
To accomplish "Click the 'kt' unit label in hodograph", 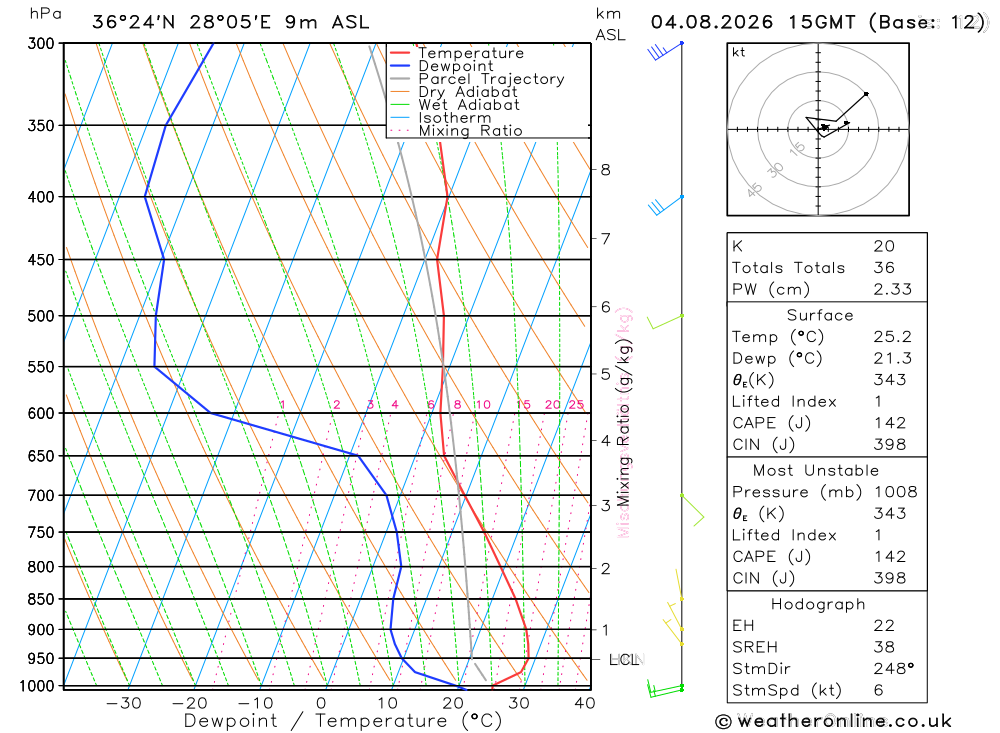I will (x=739, y=52).
